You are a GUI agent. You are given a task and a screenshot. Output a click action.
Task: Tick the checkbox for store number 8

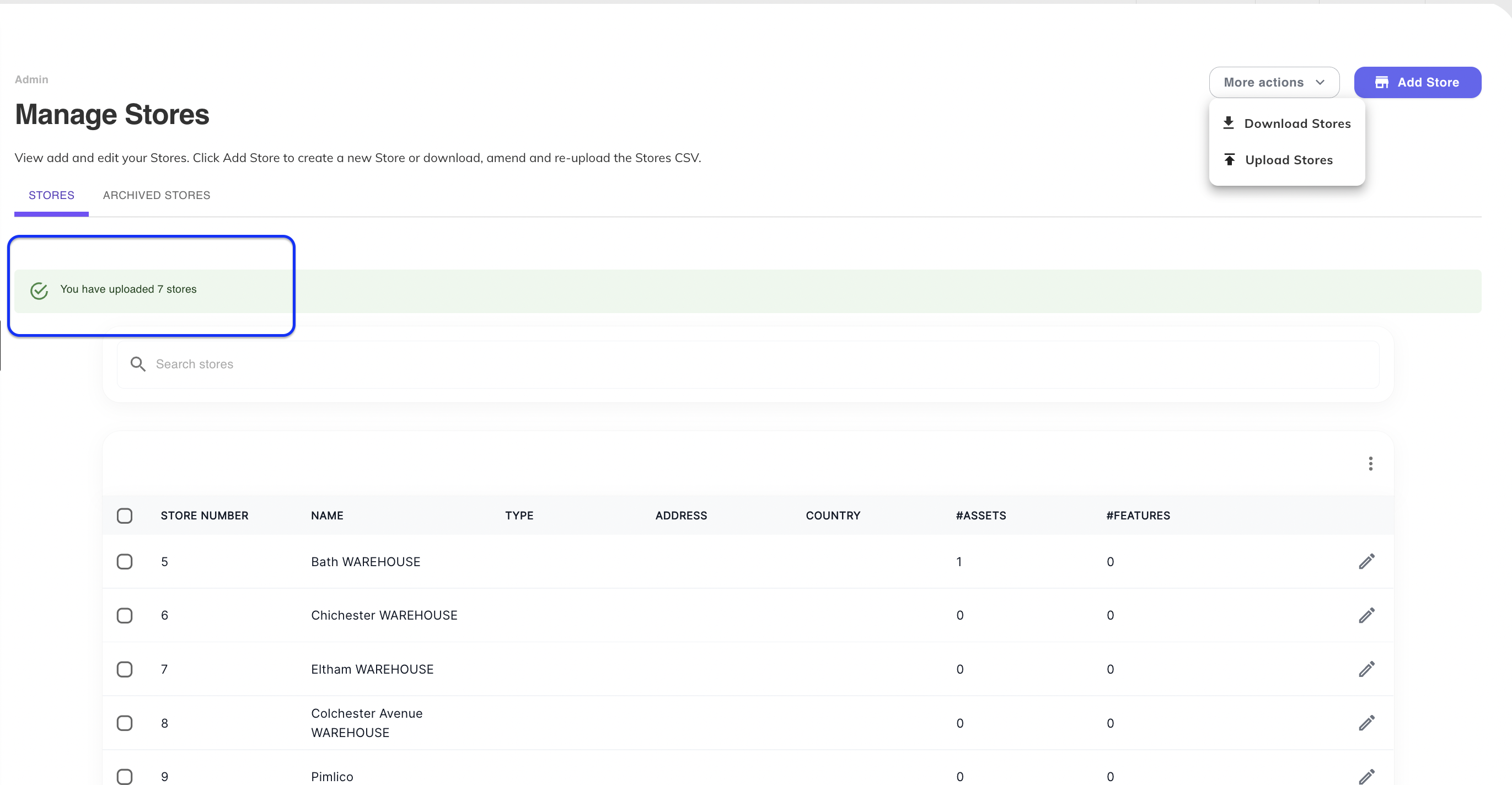click(x=125, y=723)
